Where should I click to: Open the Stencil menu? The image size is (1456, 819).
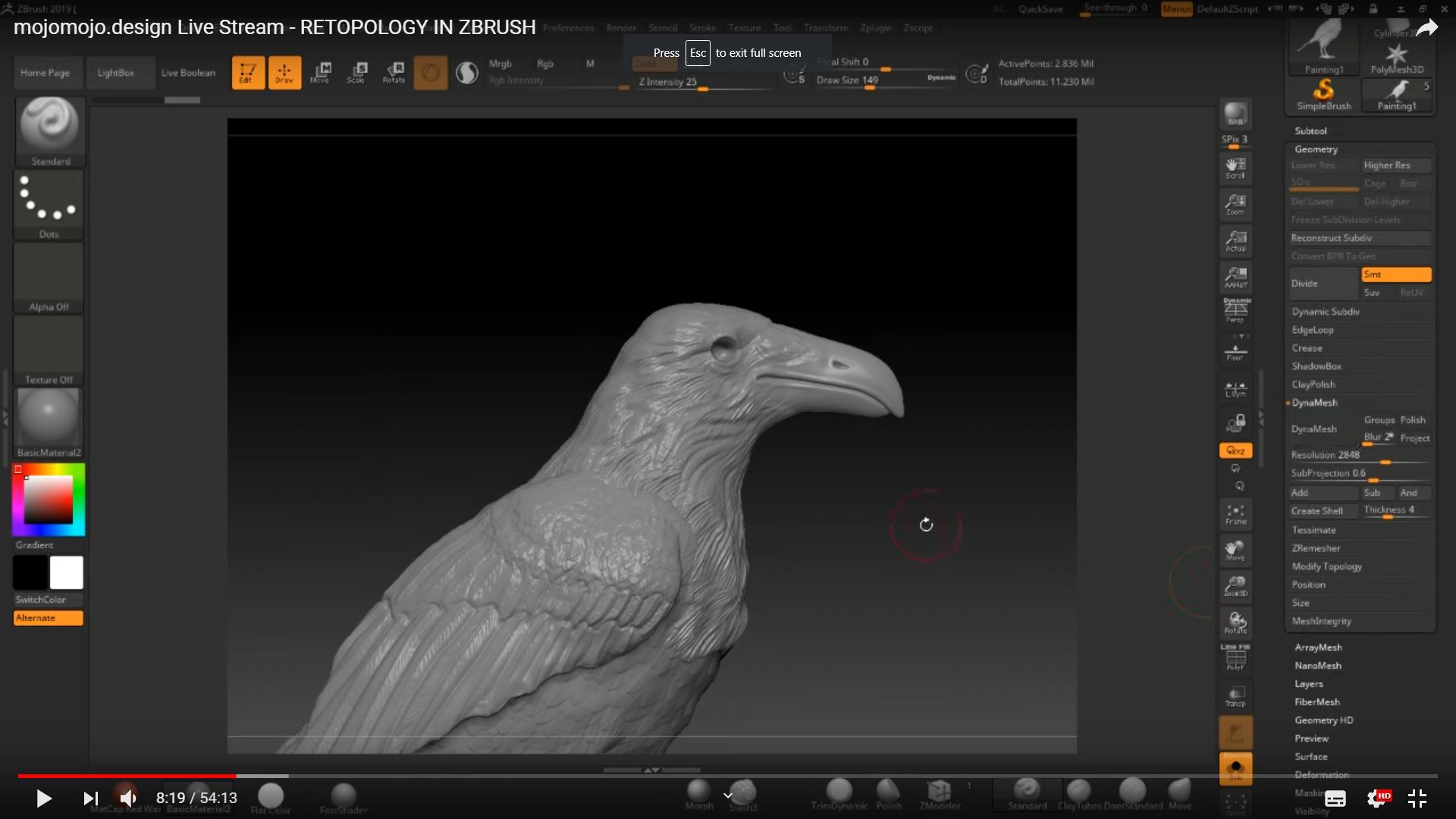[x=663, y=28]
